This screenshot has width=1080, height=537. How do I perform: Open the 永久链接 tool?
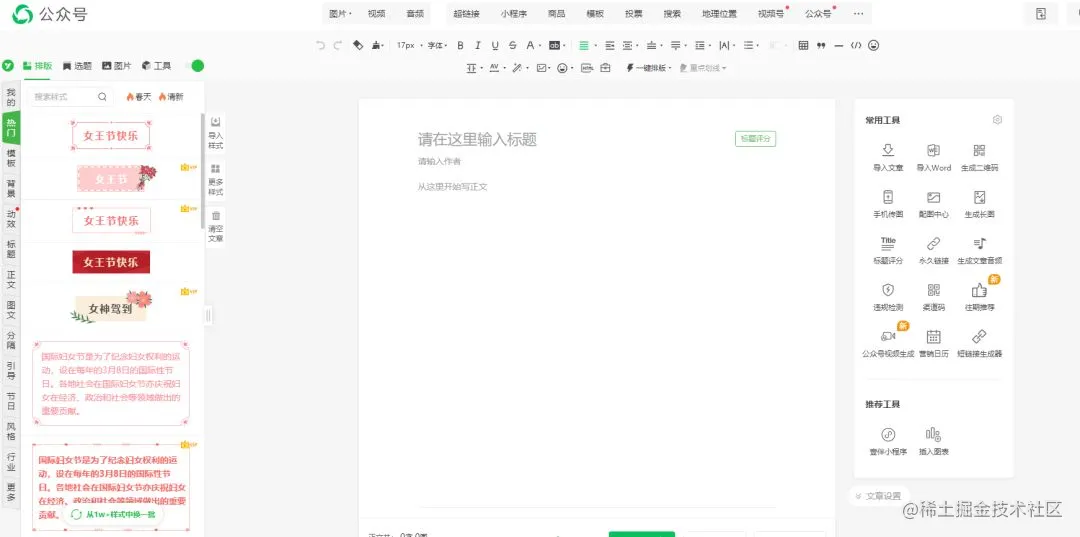[x=933, y=251]
